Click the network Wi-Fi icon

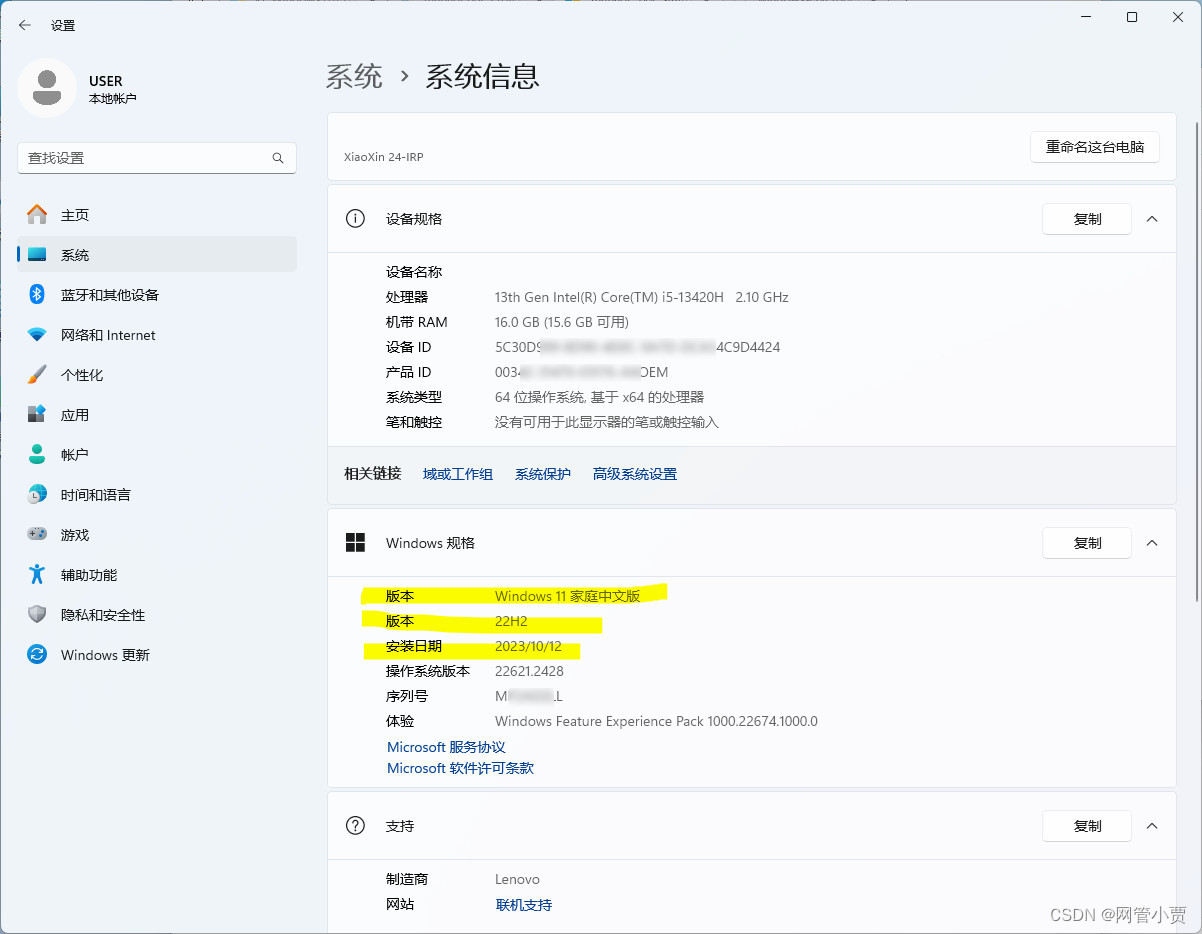click(37, 335)
